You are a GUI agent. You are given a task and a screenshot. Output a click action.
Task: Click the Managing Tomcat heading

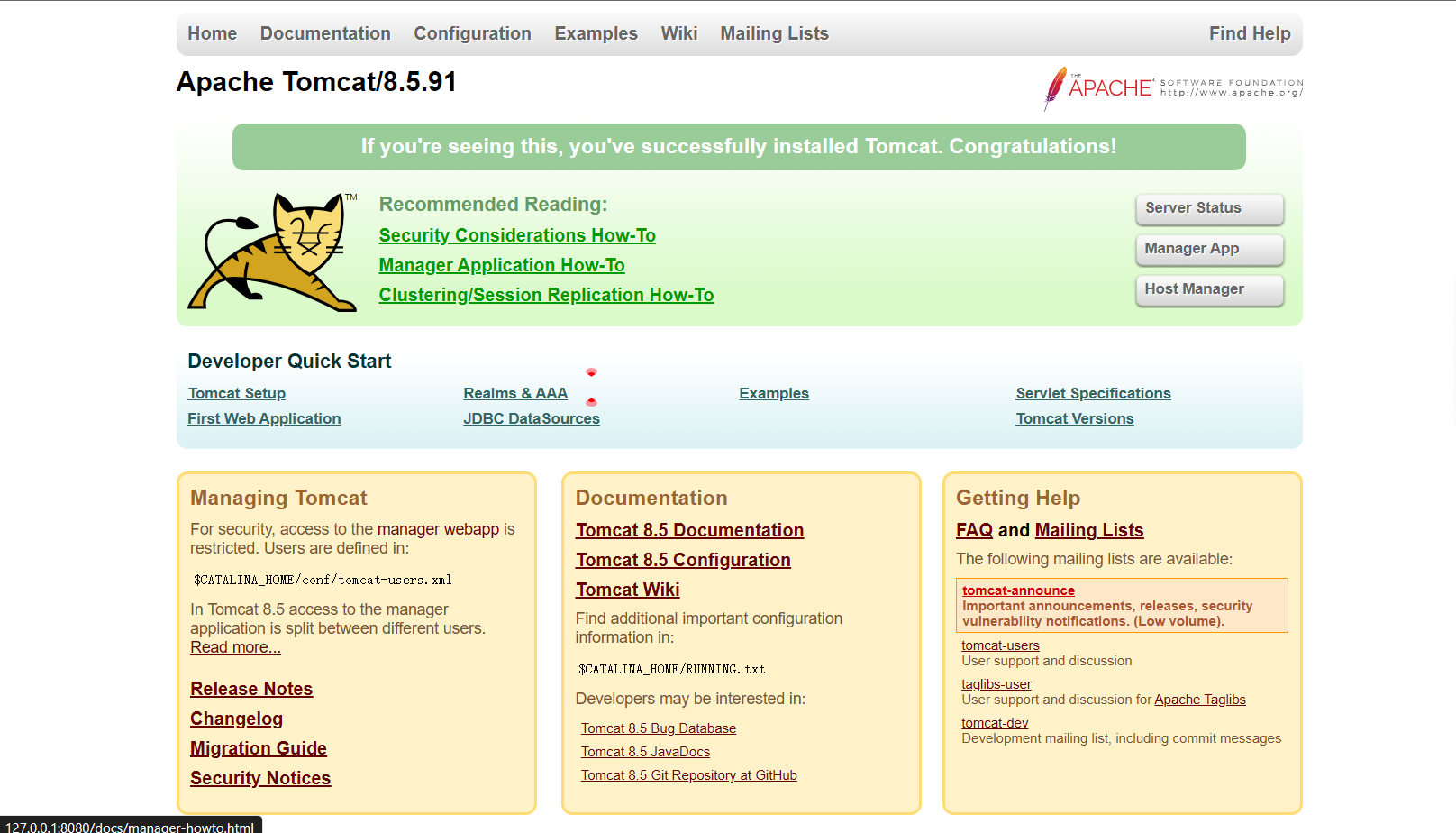278,498
